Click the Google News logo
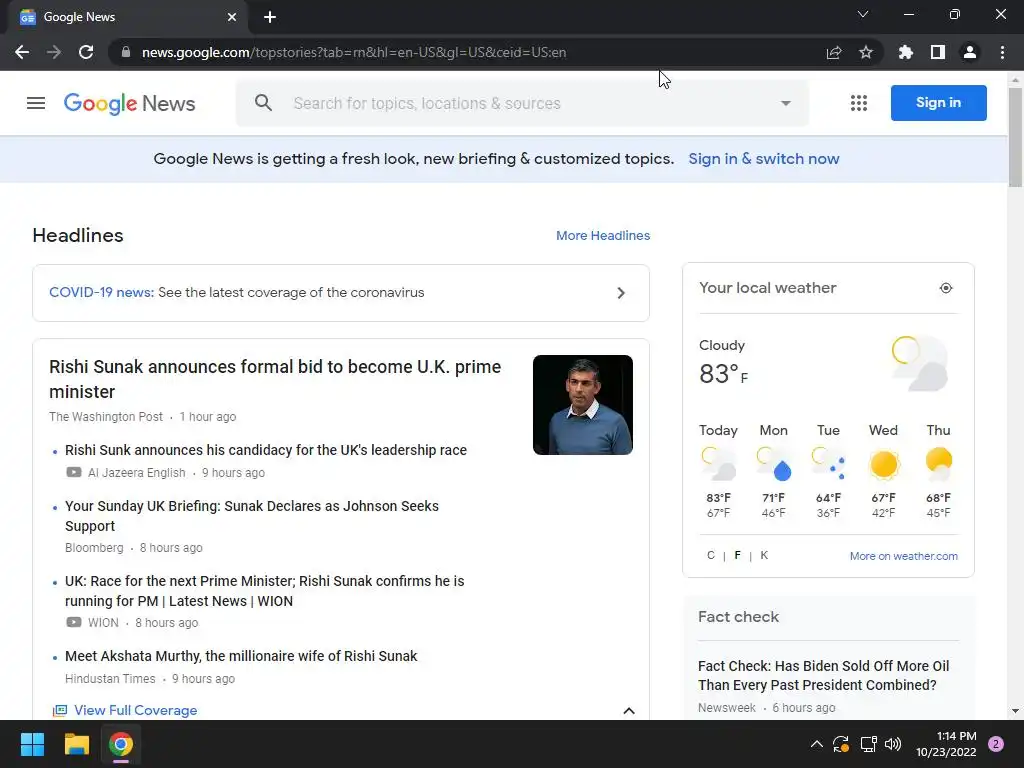The height and width of the screenshot is (768, 1024). click(129, 103)
